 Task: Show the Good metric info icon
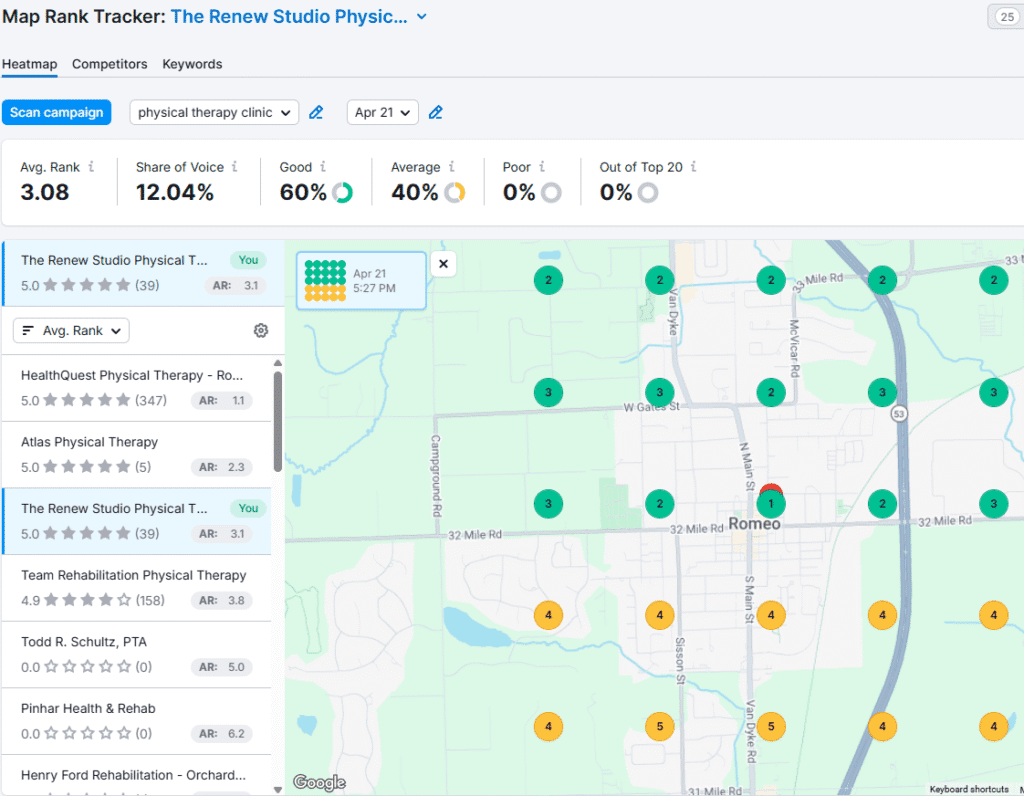coord(323,167)
